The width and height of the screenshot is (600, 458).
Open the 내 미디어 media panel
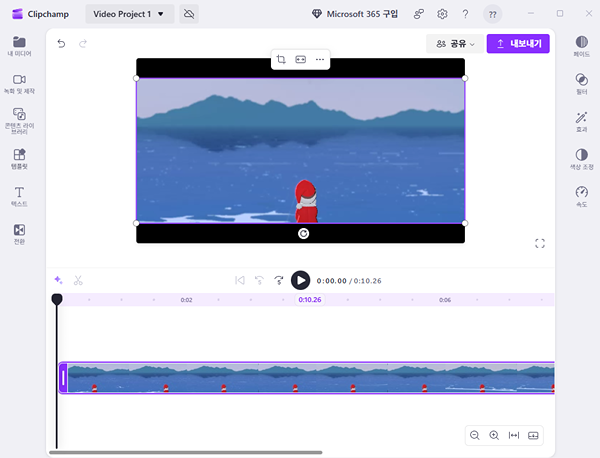coord(18,45)
